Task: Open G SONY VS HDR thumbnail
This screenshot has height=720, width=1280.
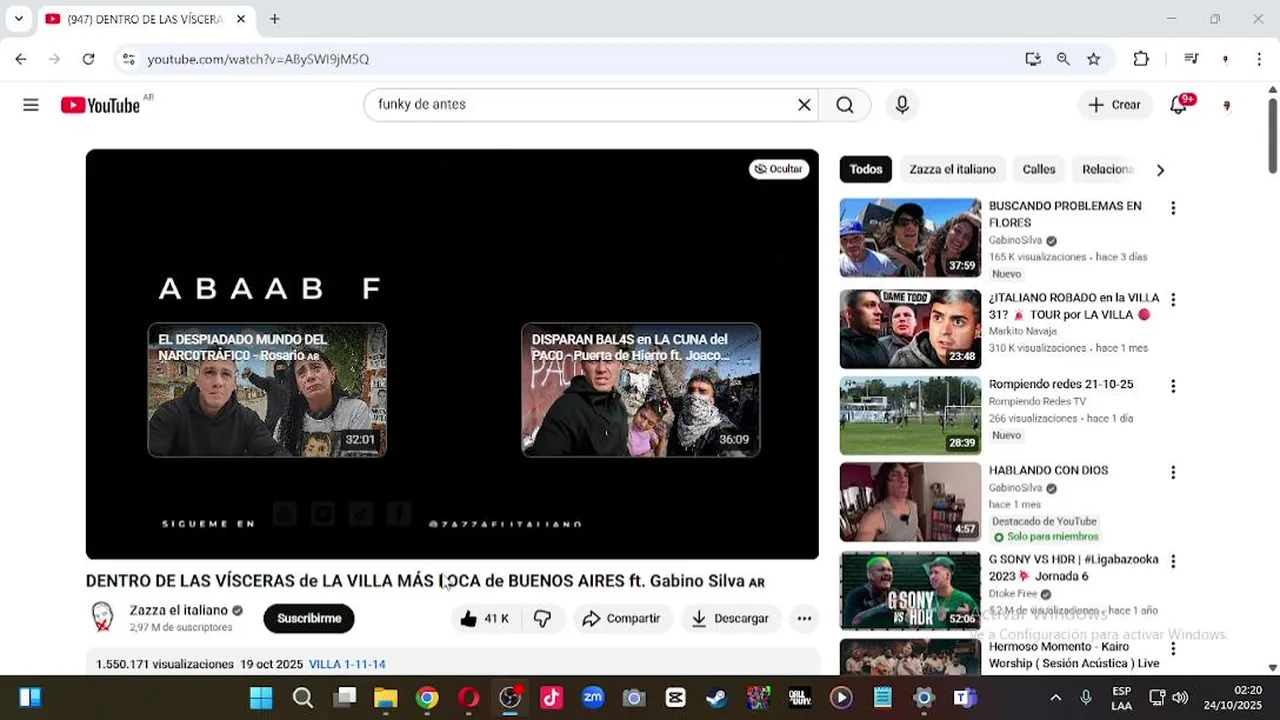Action: click(x=910, y=591)
